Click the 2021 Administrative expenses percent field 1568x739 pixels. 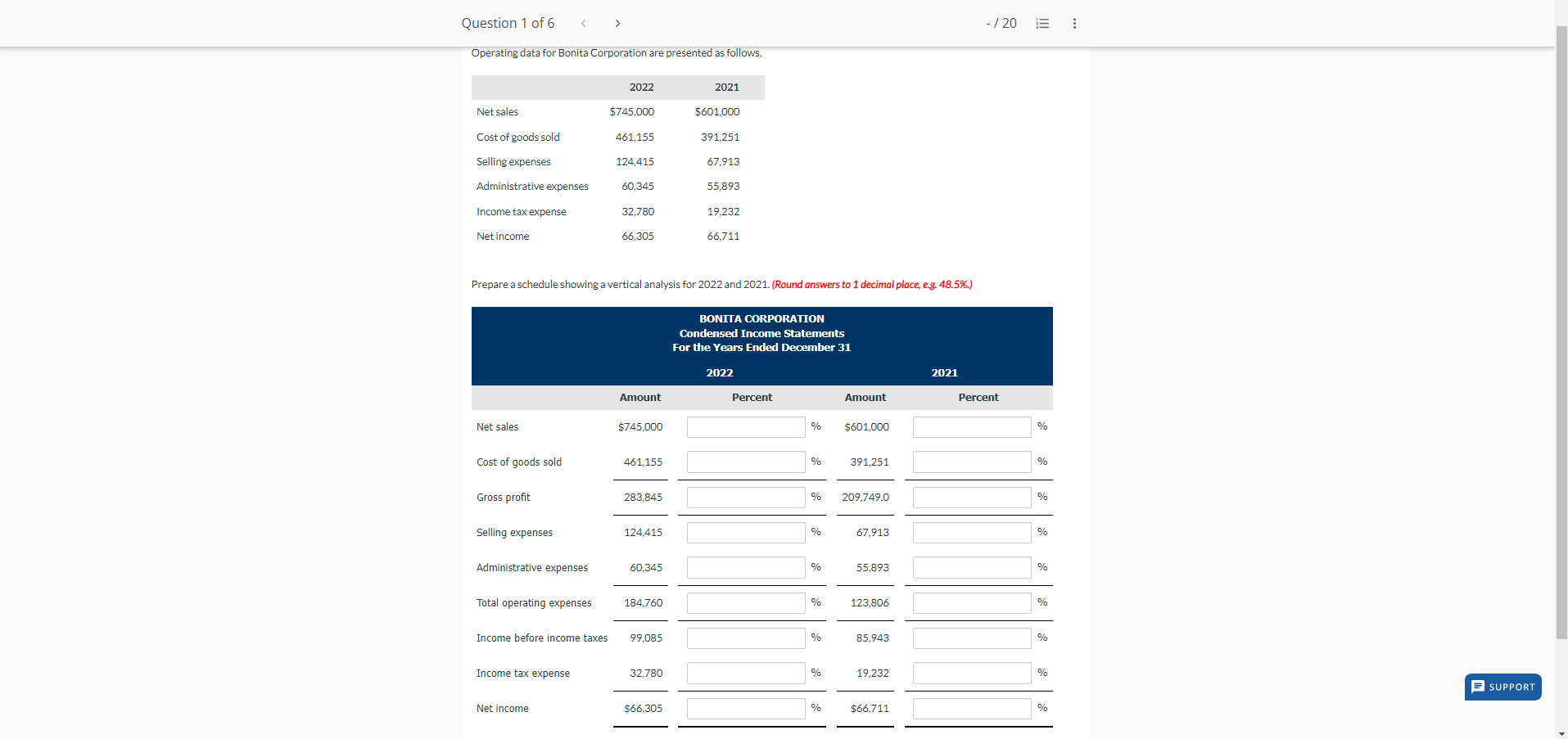point(971,567)
